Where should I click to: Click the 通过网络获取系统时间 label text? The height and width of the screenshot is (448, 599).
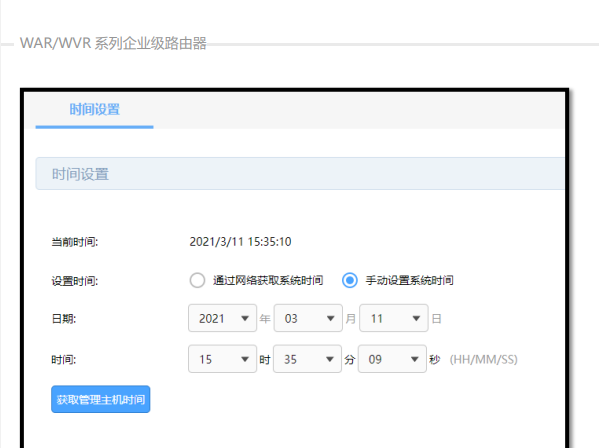268,280
